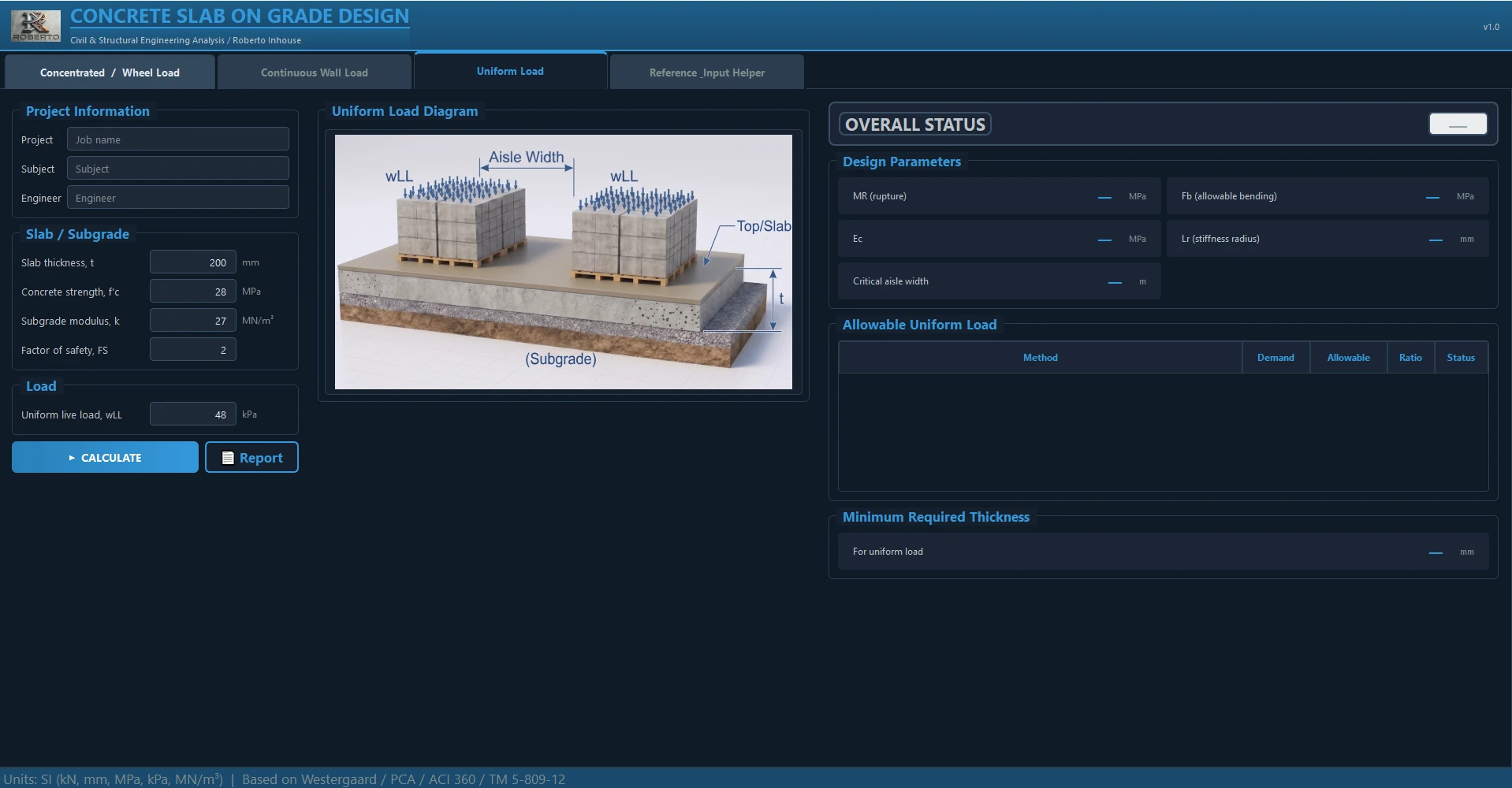Image resolution: width=1512 pixels, height=788 pixels.
Task: Click the Overall Status indicator box
Action: (1458, 124)
